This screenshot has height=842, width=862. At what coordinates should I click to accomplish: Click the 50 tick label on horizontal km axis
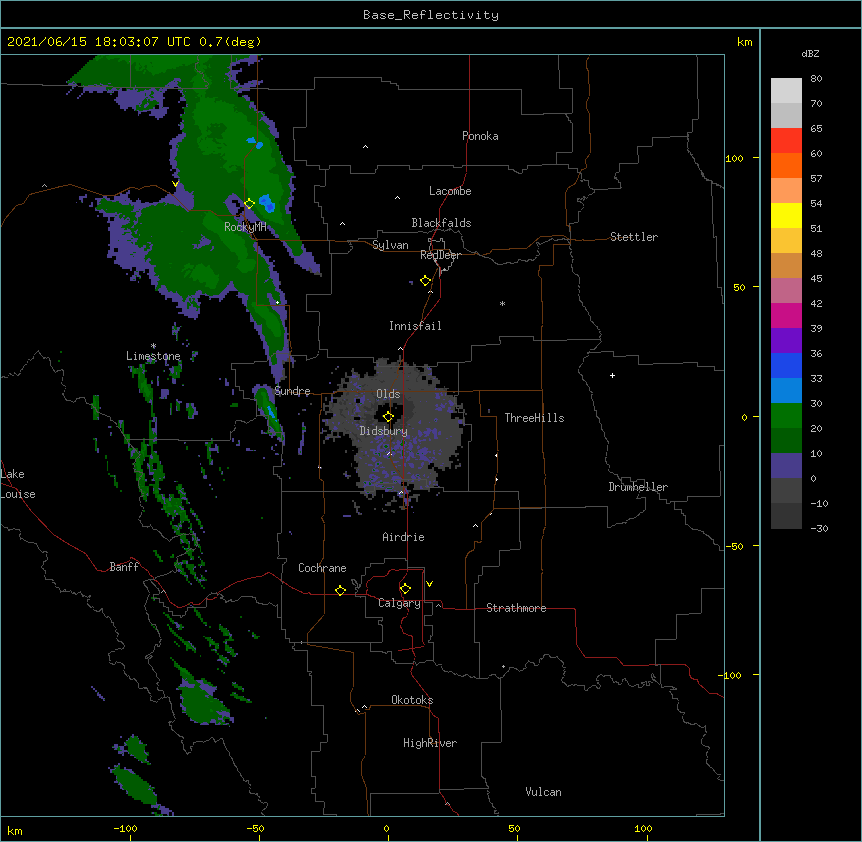514,828
